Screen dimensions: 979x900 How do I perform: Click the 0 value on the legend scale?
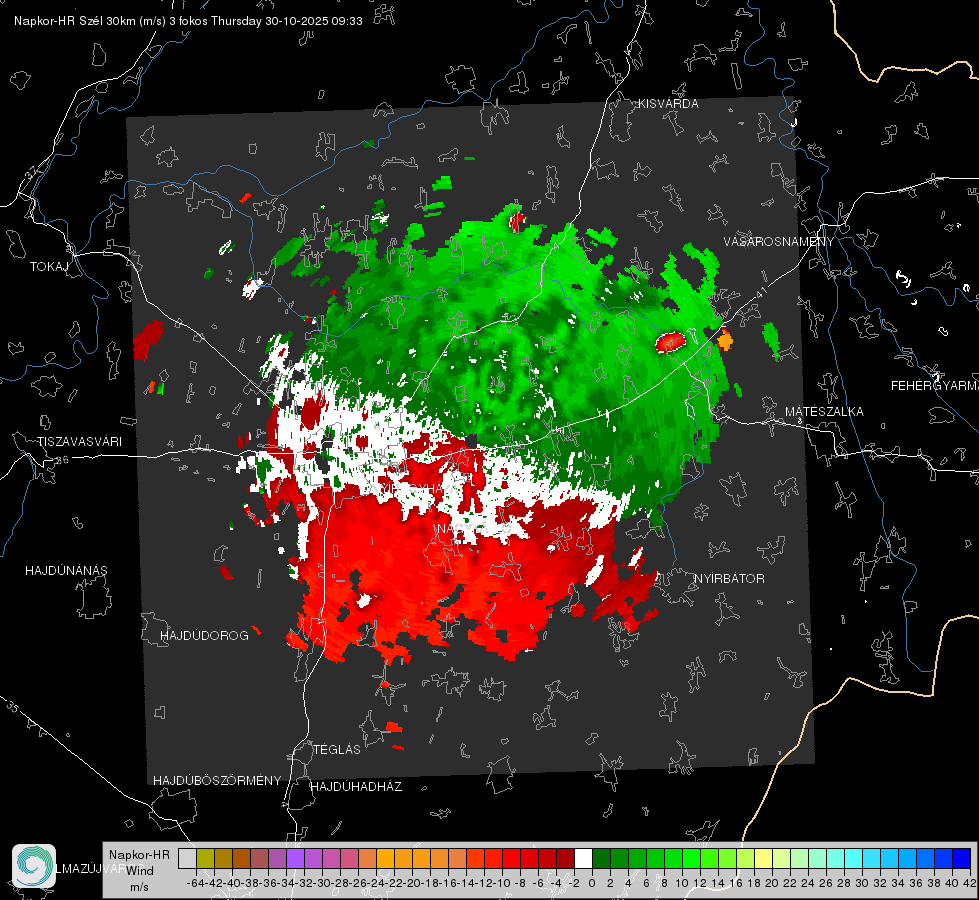pyautogui.click(x=592, y=883)
